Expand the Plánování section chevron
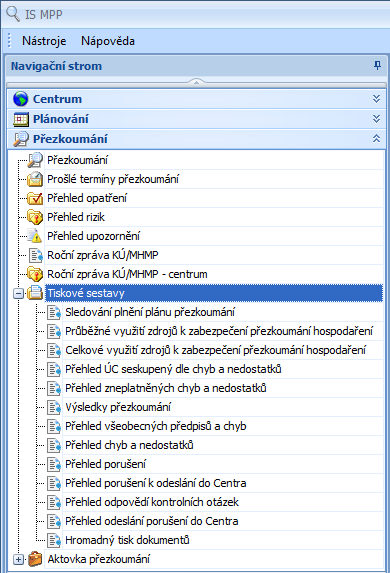390x573 pixels. tap(376, 119)
